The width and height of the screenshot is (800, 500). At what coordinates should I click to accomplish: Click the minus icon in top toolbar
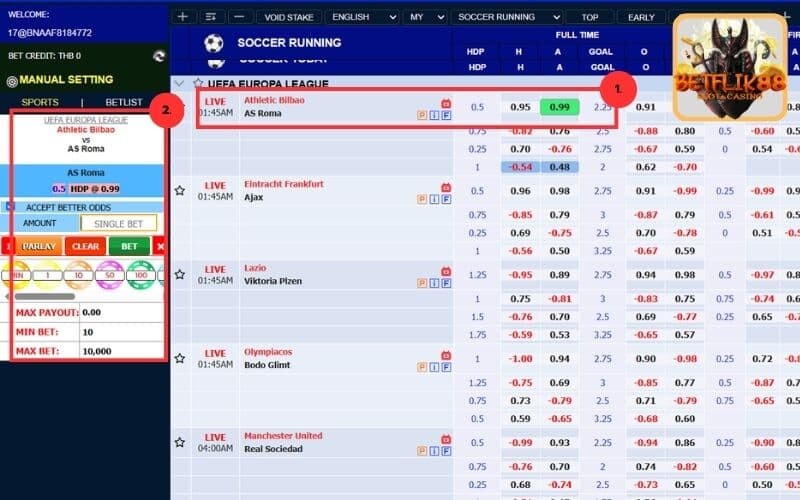239,17
